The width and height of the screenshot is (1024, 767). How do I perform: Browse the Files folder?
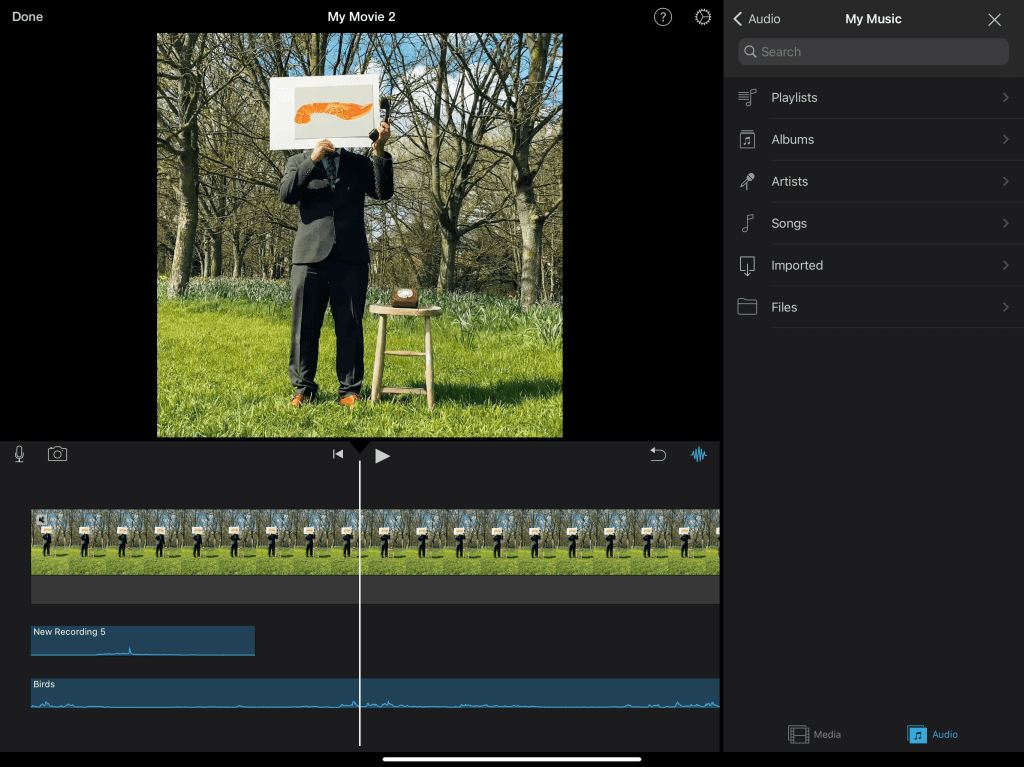pos(873,308)
